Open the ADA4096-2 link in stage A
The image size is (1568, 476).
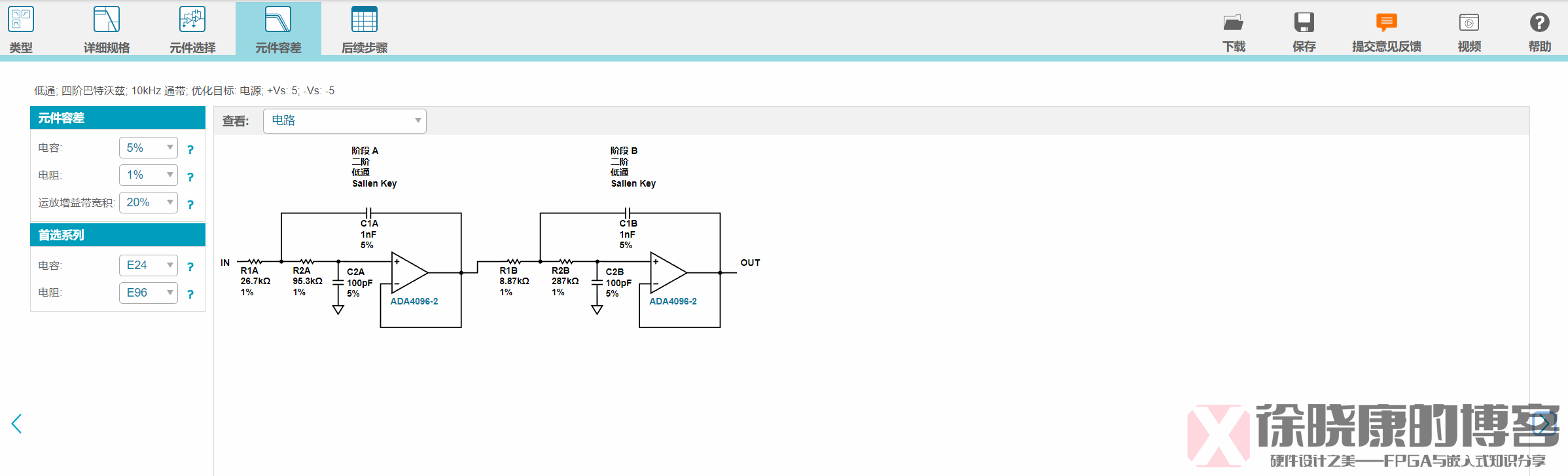click(414, 301)
